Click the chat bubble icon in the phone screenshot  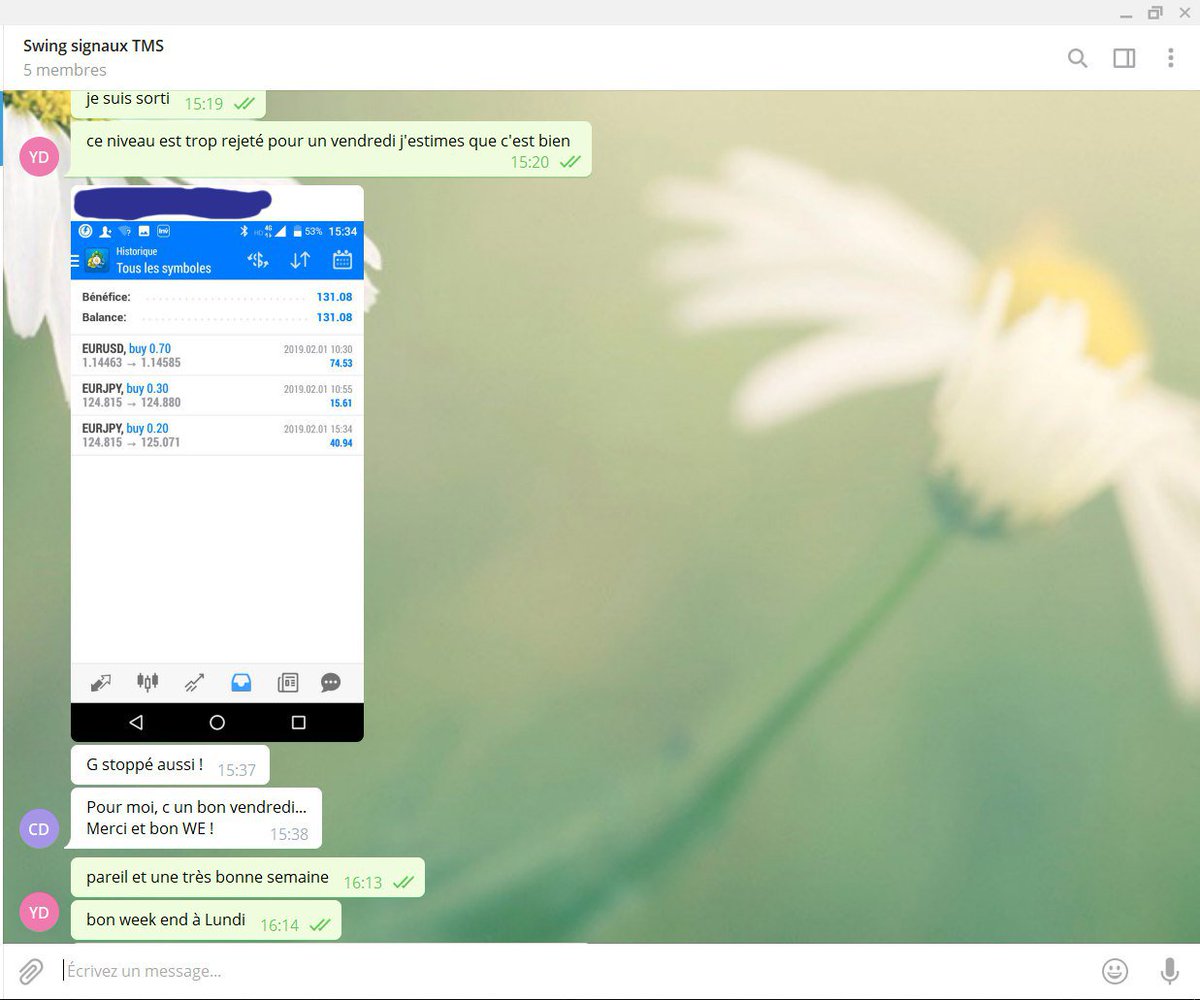330,683
